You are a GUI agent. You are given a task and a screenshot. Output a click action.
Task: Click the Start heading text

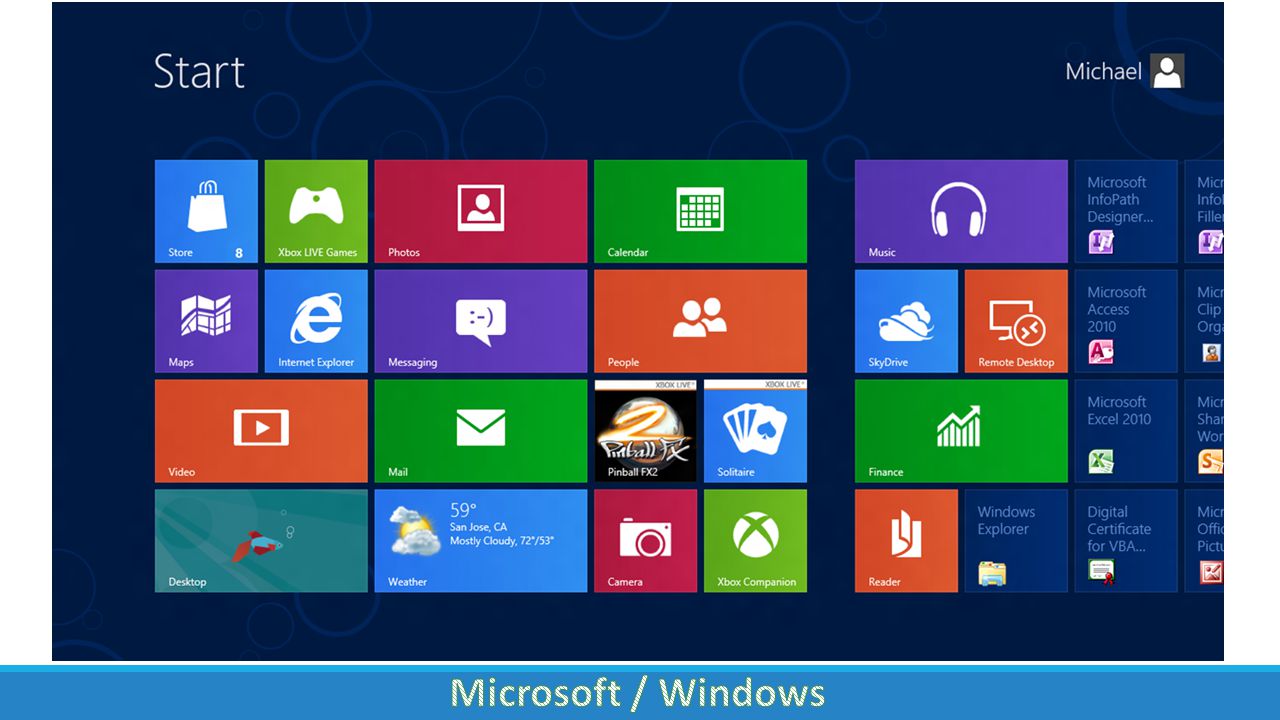199,72
